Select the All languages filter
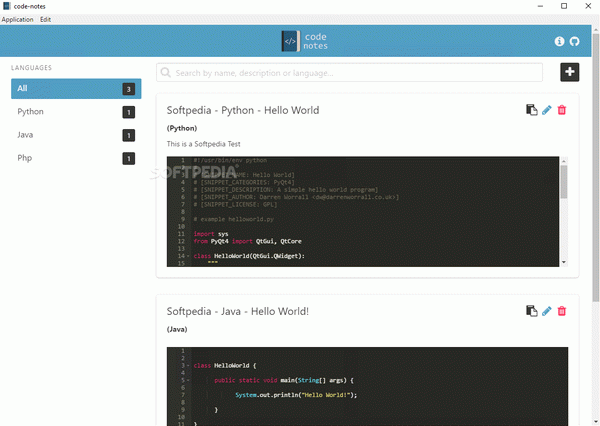 pos(75,89)
